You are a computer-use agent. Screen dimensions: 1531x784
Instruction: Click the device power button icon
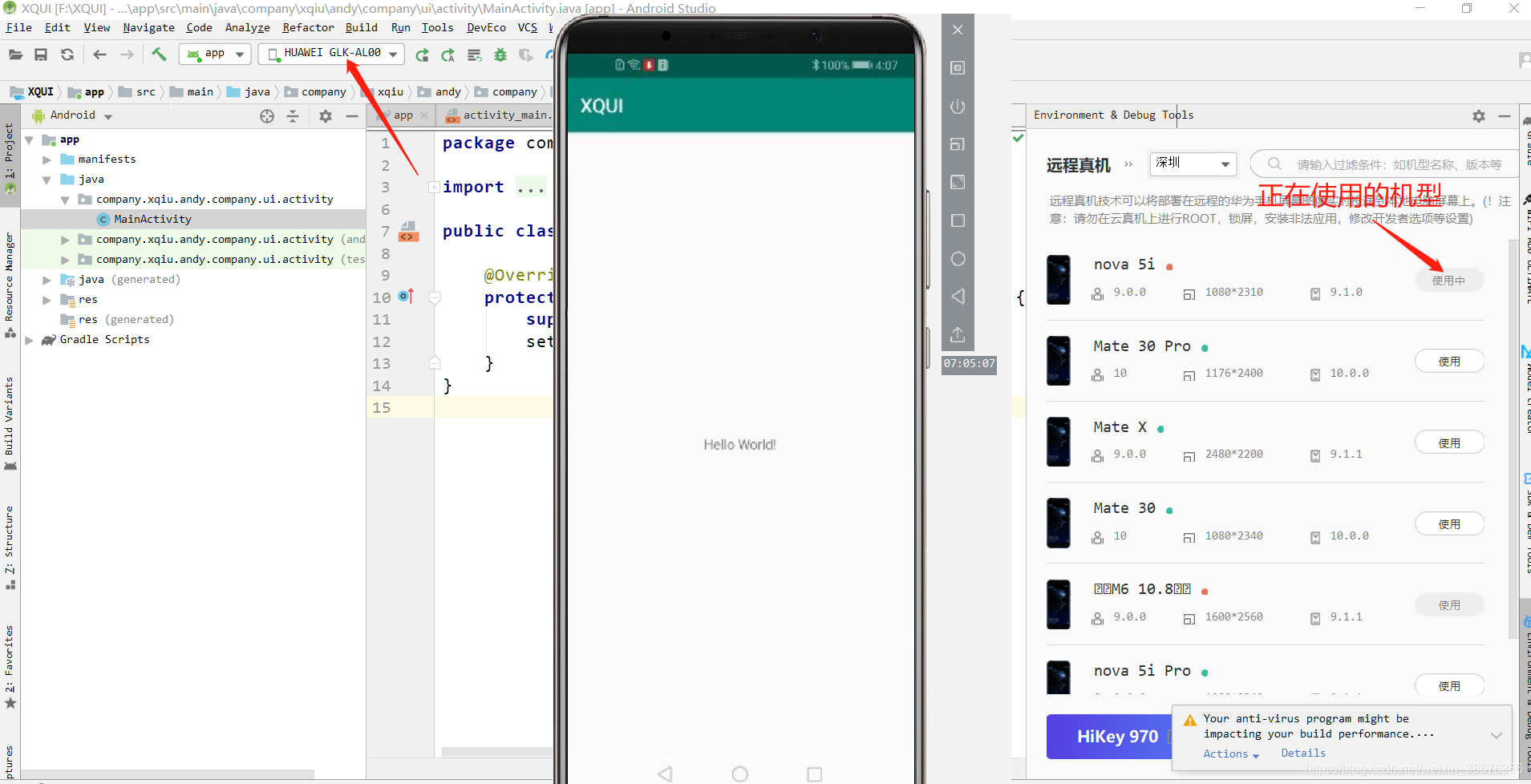pos(958,106)
